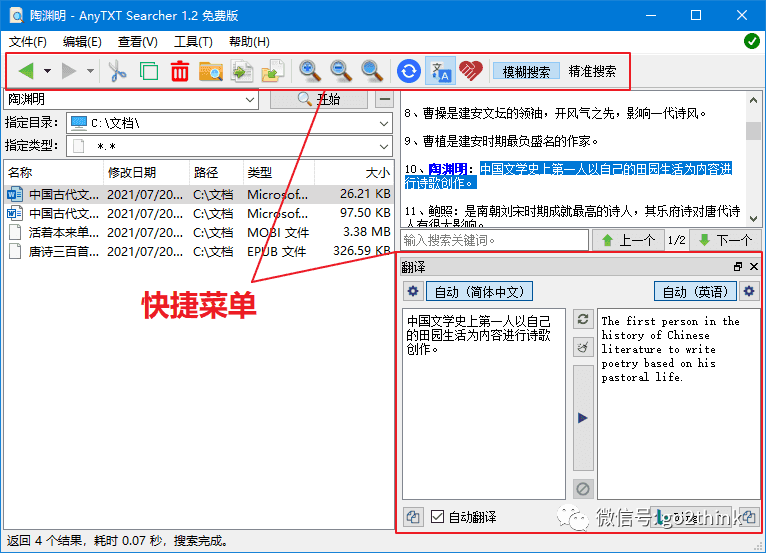Zoom in with the plus magnifier
Viewport: 766px width, 553px height.
(310, 71)
